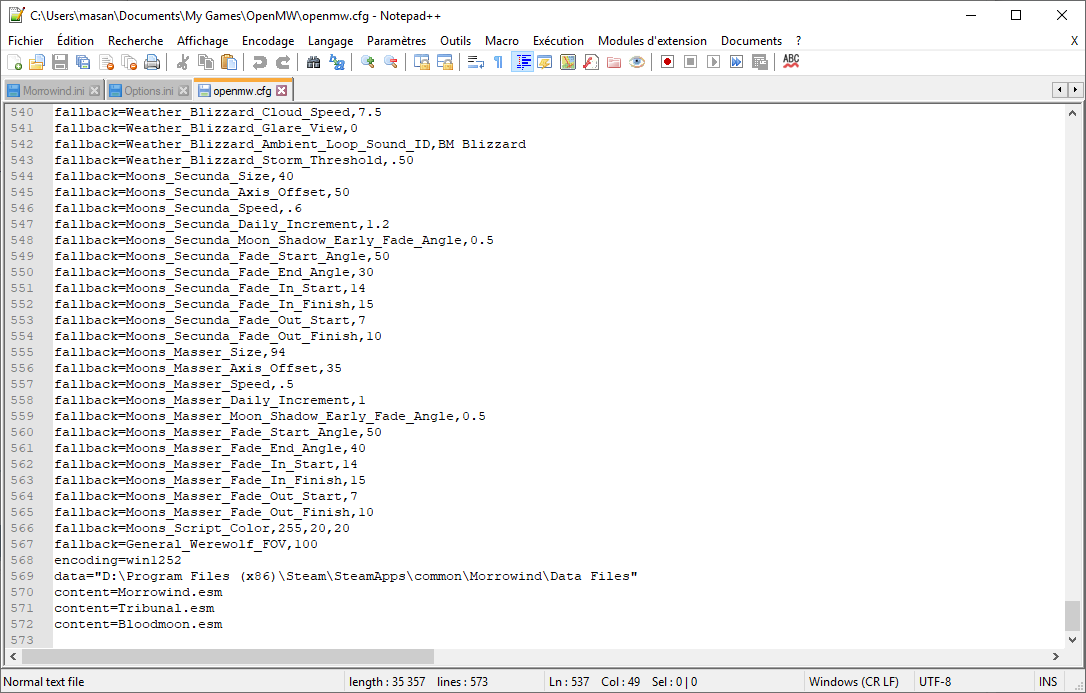The image size is (1086, 693).
Task: Open the Function List icon
Action: [x=591, y=62]
